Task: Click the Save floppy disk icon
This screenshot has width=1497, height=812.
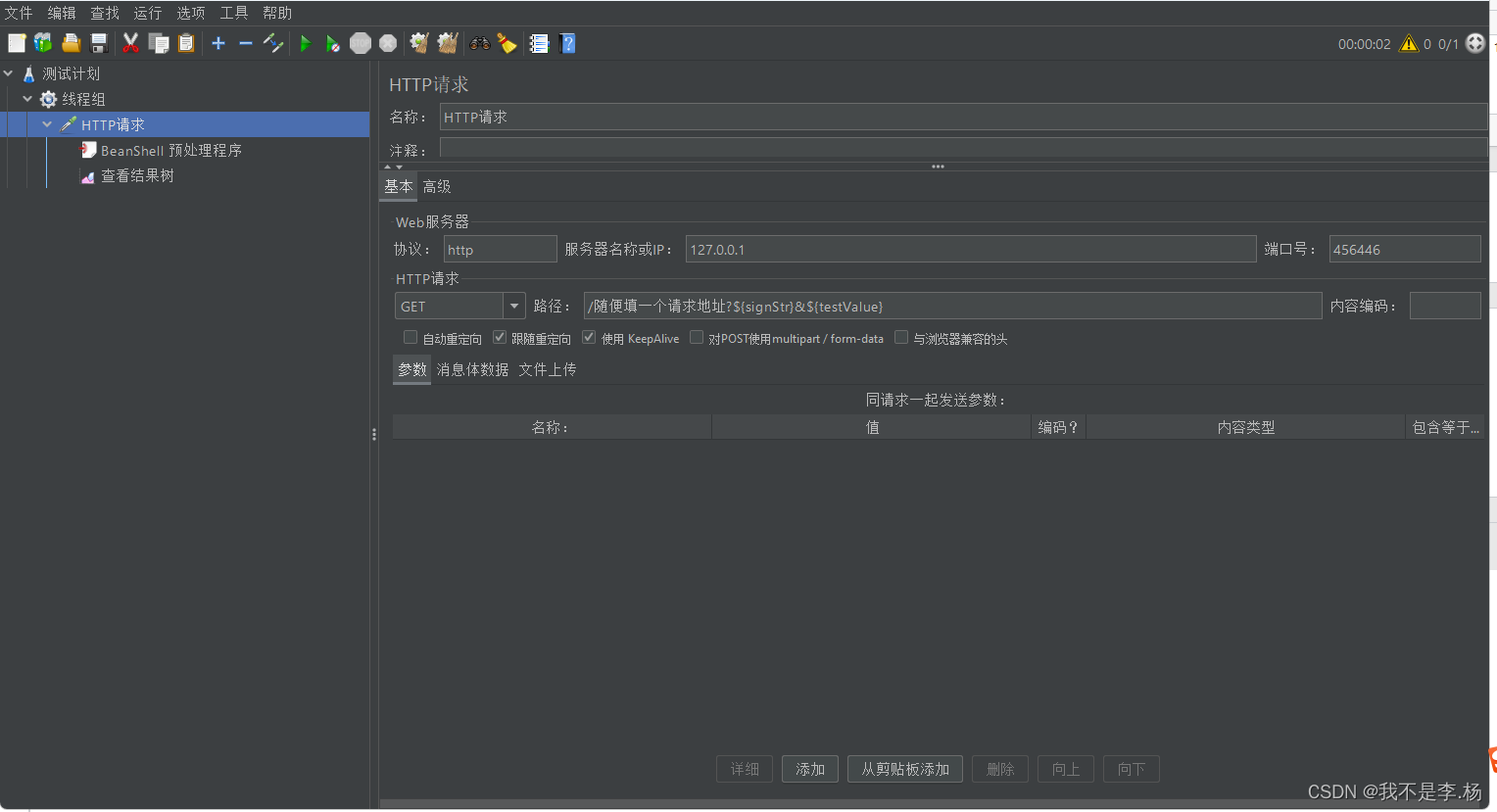Action: click(x=99, y=43)
